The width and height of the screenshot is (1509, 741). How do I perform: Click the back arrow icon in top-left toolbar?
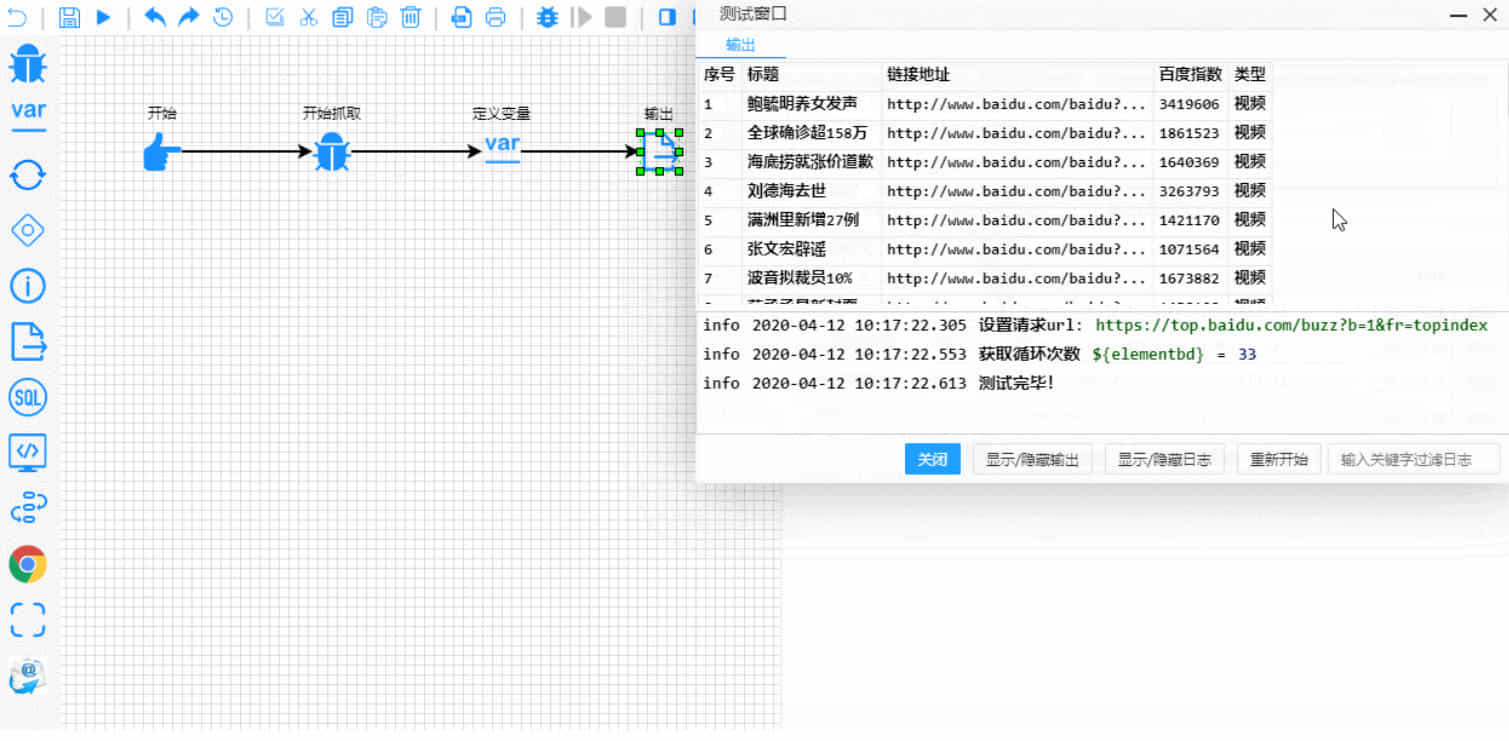point(16,17)
